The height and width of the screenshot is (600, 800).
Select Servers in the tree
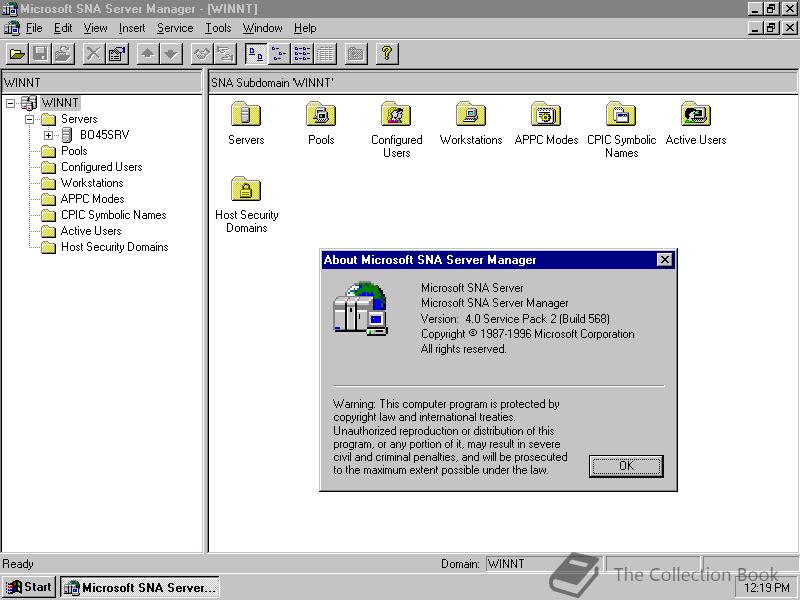(79, 119)
